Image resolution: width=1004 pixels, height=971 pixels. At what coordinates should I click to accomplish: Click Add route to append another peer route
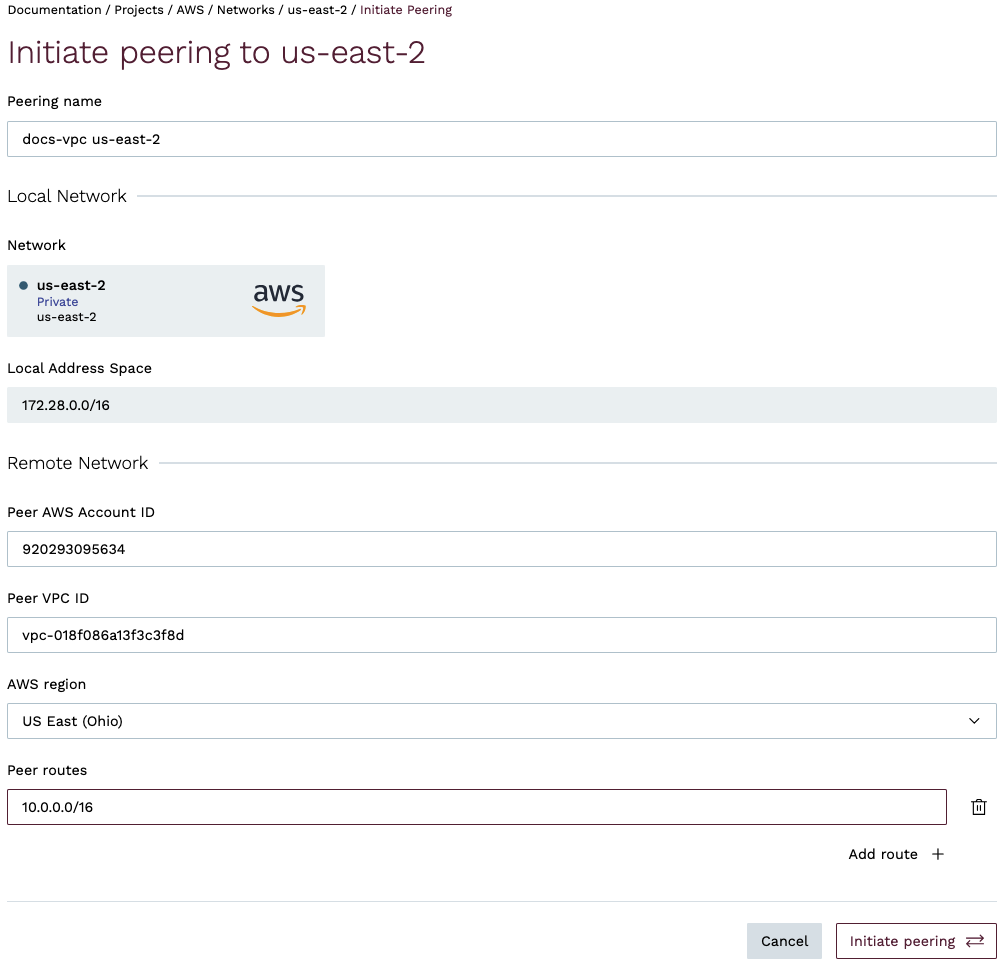[x=883, y=854]
